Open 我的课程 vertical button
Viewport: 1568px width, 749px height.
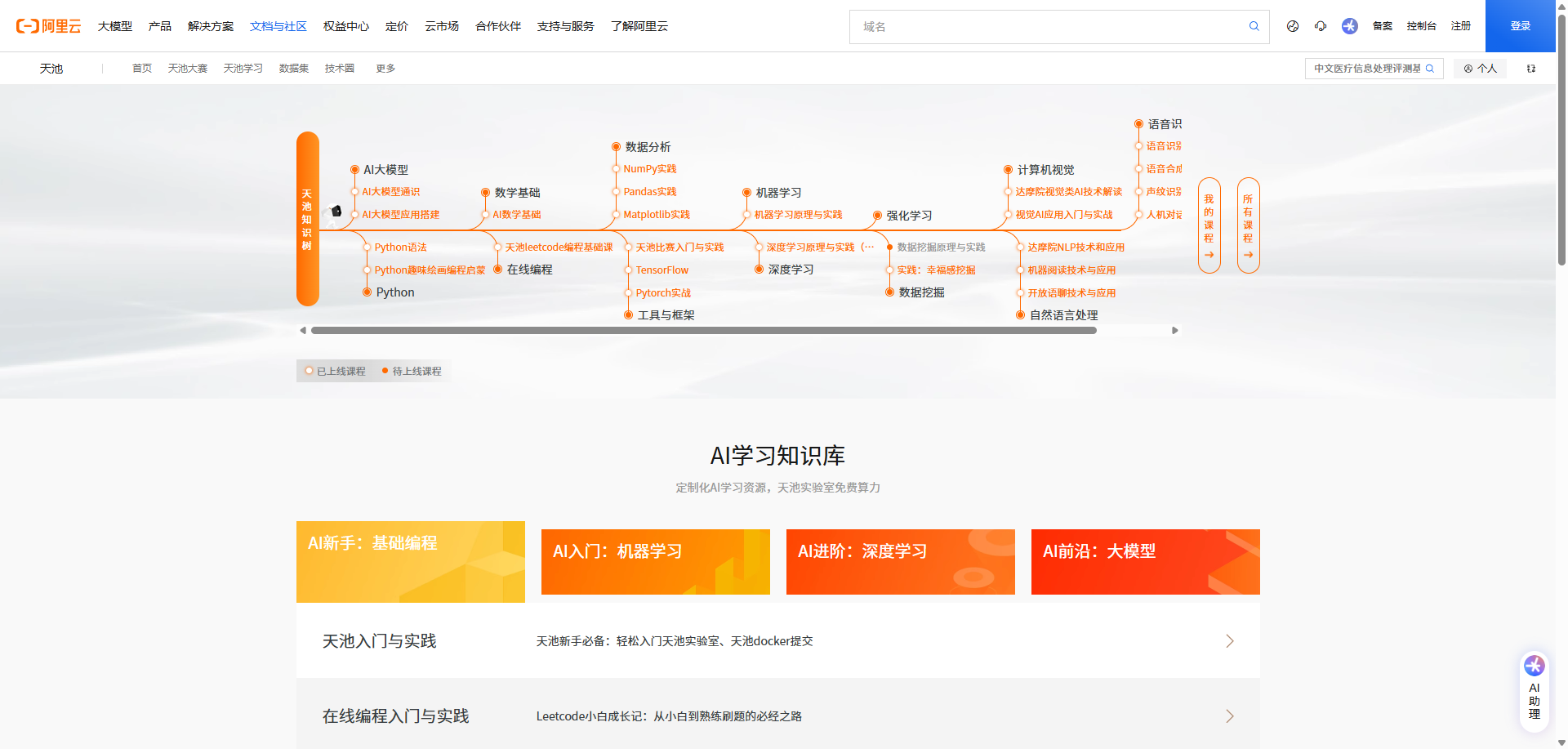1209,225
